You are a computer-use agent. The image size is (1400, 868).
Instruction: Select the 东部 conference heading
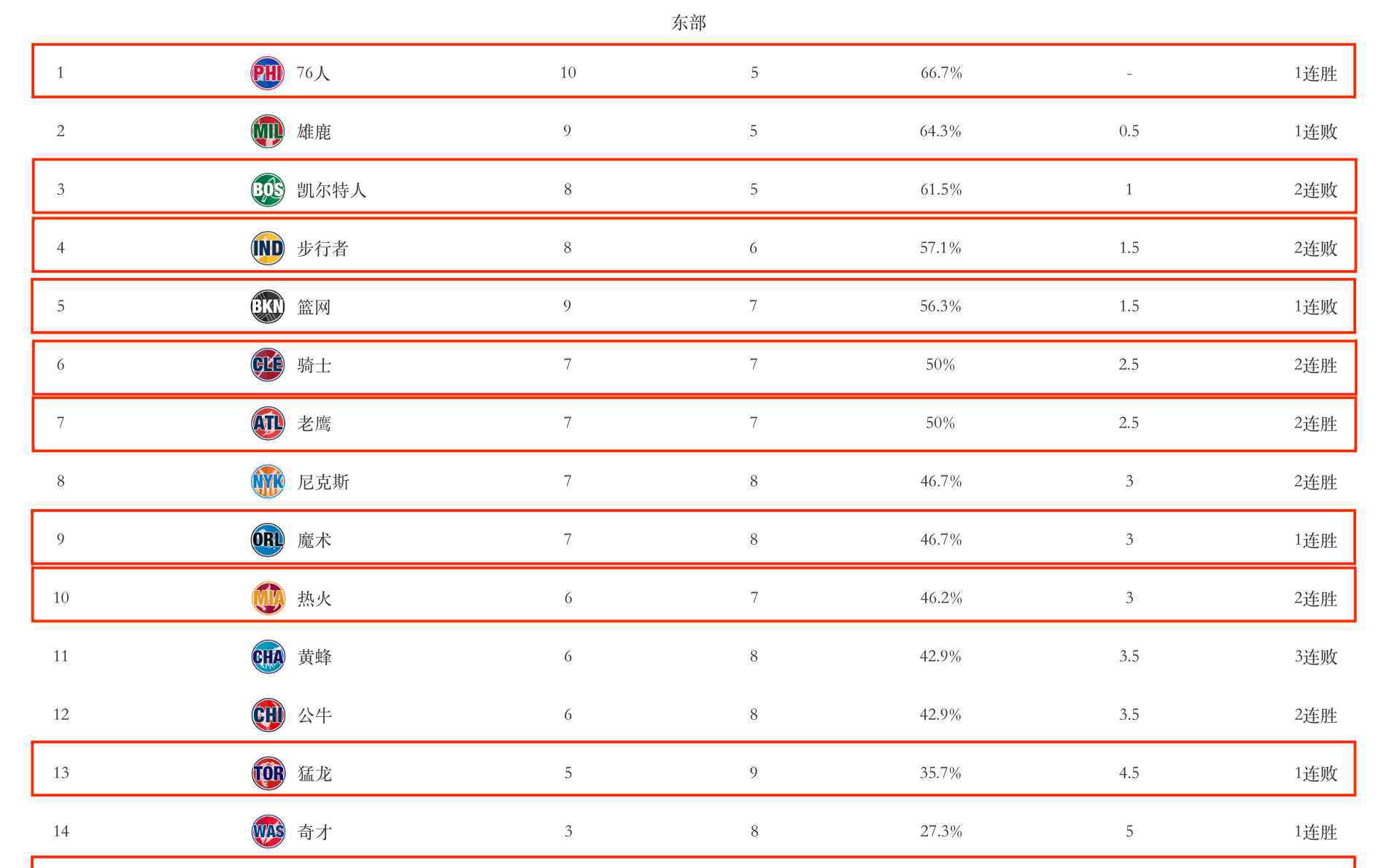[689, 23]
